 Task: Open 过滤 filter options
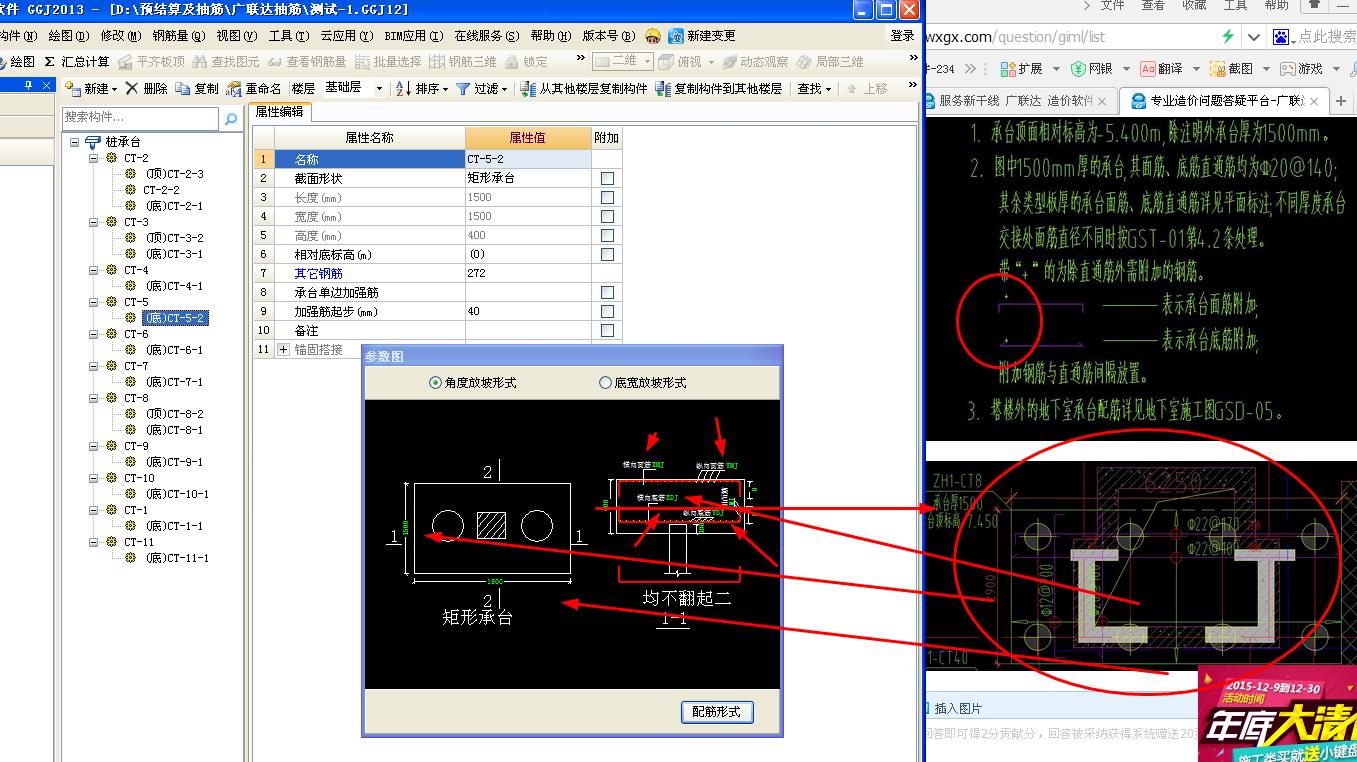point(481,88)
